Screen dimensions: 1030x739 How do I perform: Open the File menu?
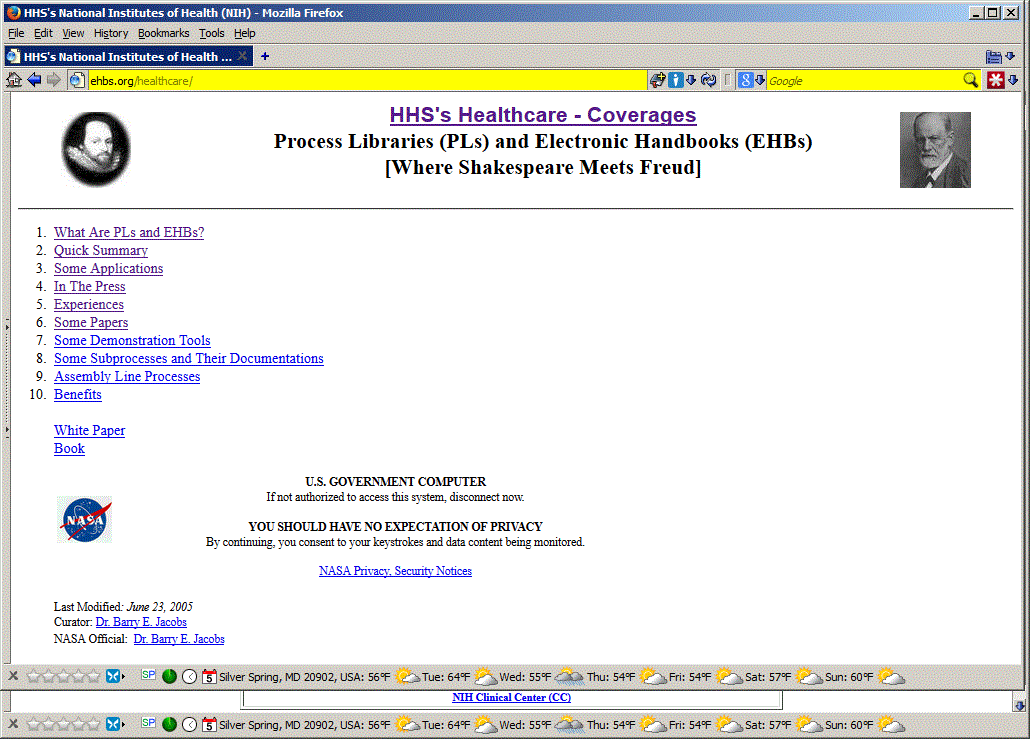(x=16, y=33)
